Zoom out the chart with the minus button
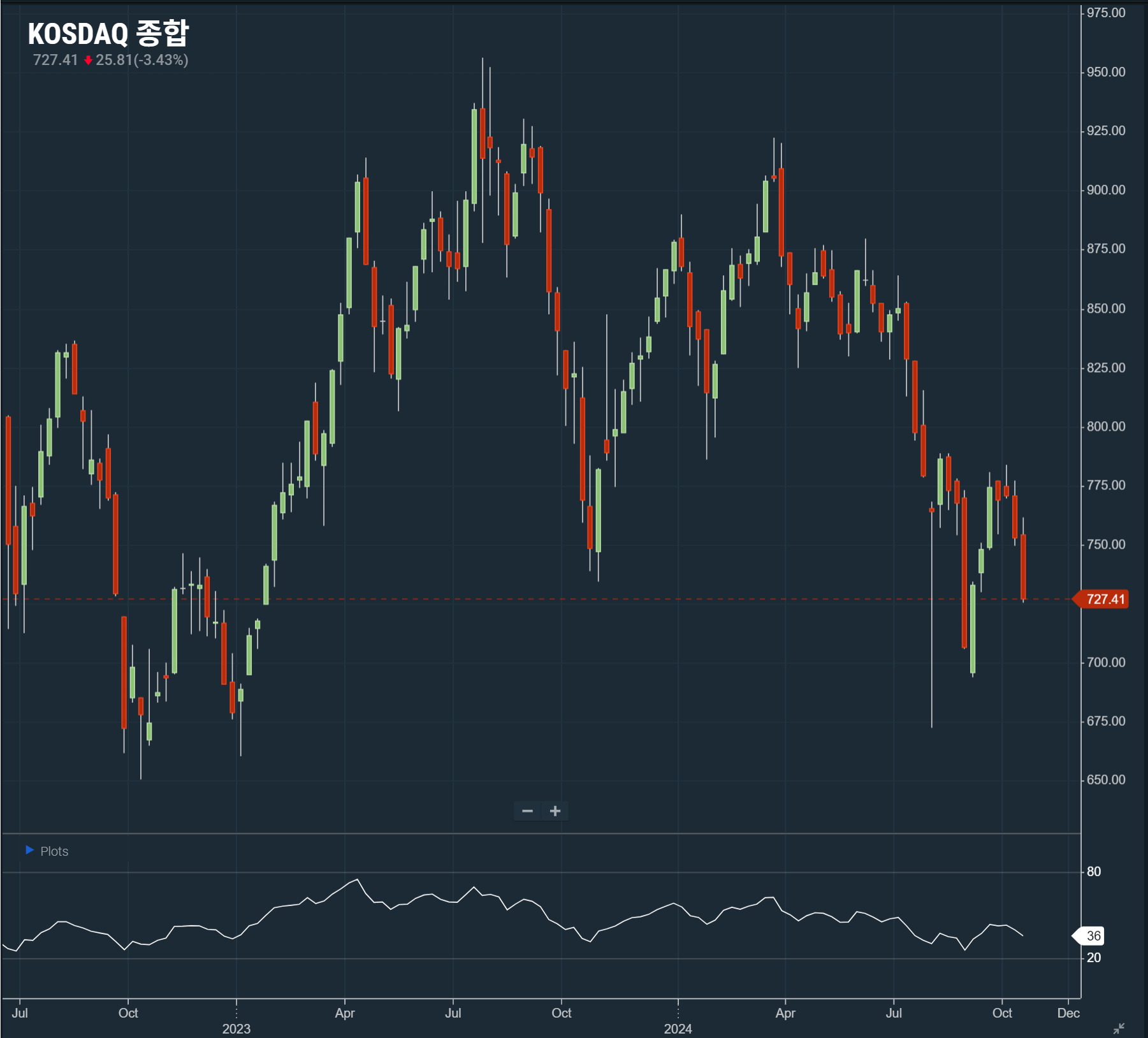 tap(527, 811)
